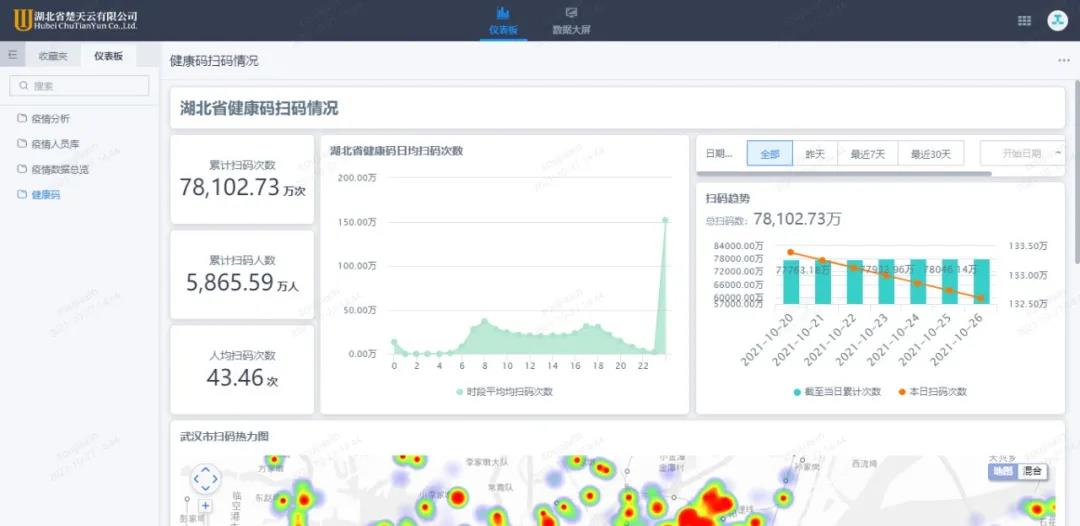The image size is (1080, 526).
Task: Open the three-dot more options menu
Action: tap(1063, 61)
